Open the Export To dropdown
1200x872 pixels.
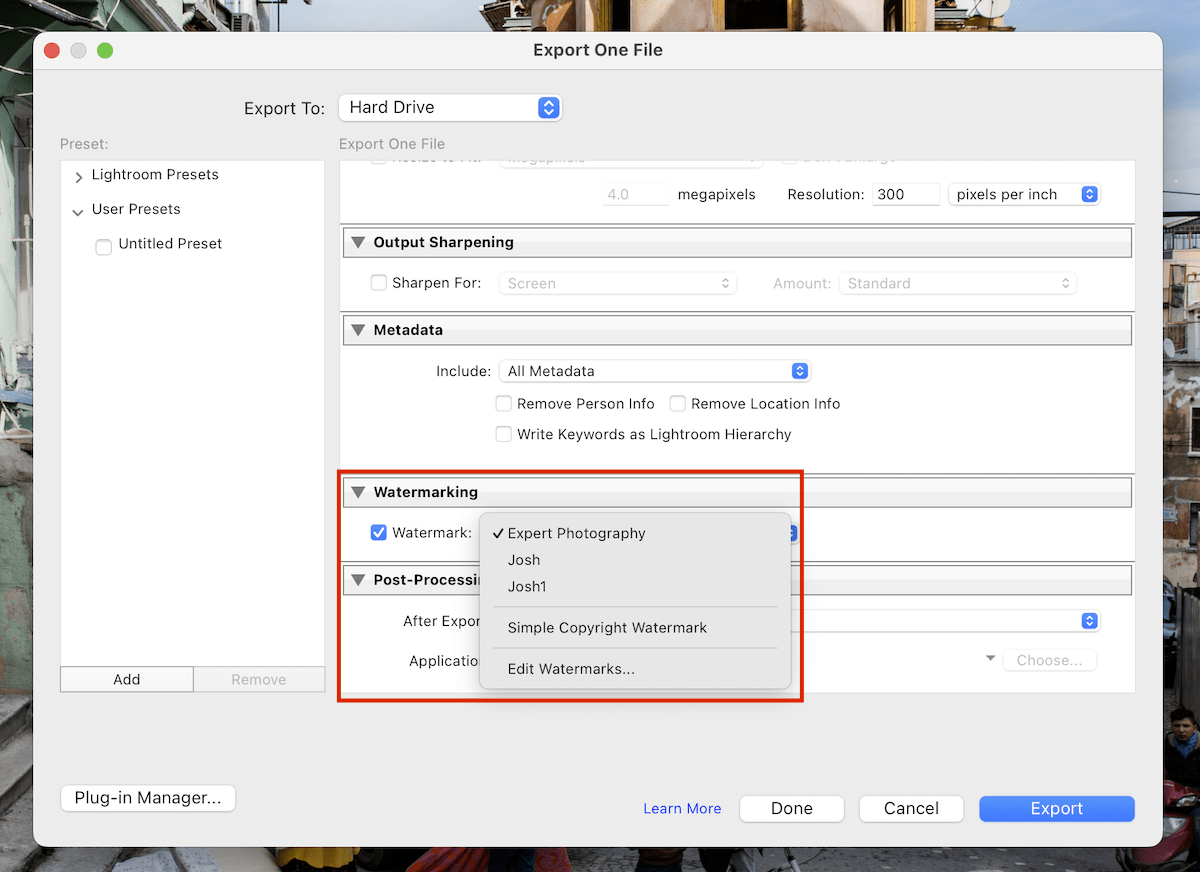pyautogui.click(x=450, y=107)
